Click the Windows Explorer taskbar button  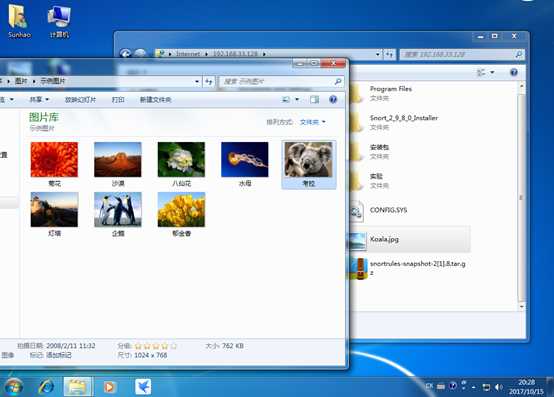[x=77, y=387]
